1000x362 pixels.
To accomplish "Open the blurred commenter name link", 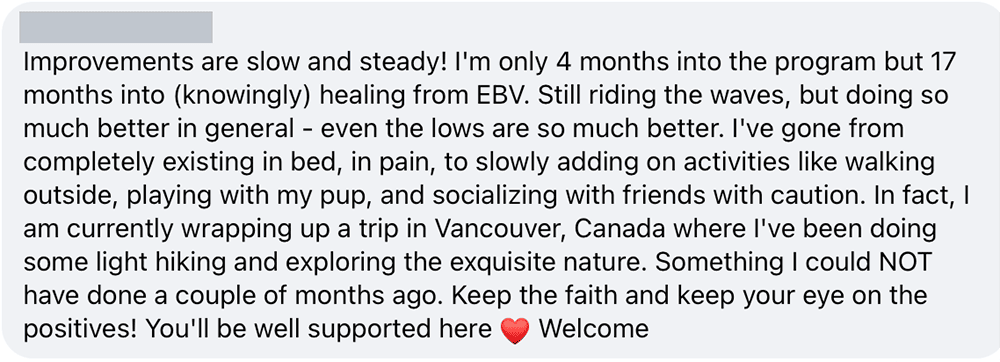I will (x=115, y=27).
